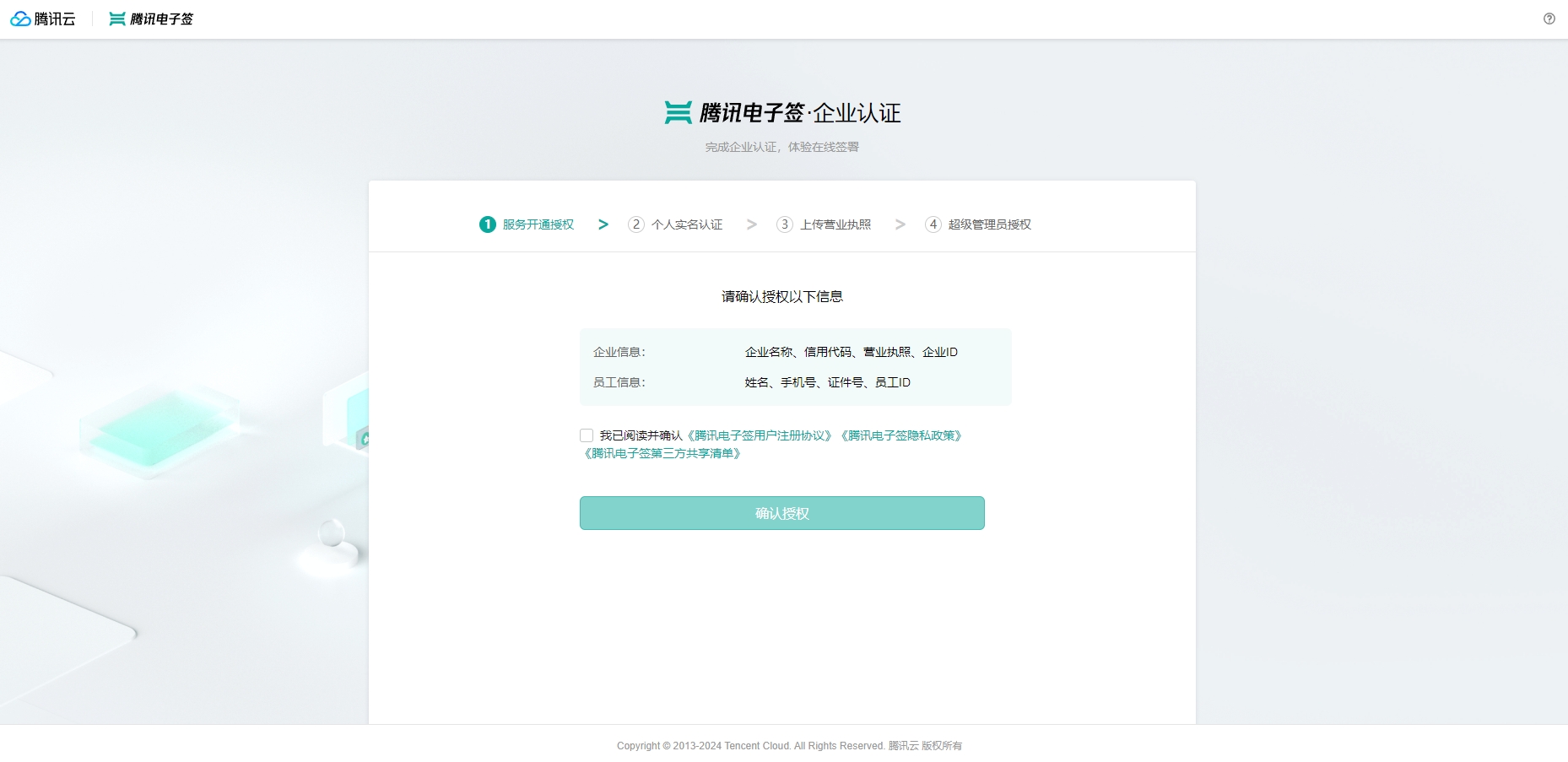
Task: Open the help question mark icon
Action: click(1549, 19)
